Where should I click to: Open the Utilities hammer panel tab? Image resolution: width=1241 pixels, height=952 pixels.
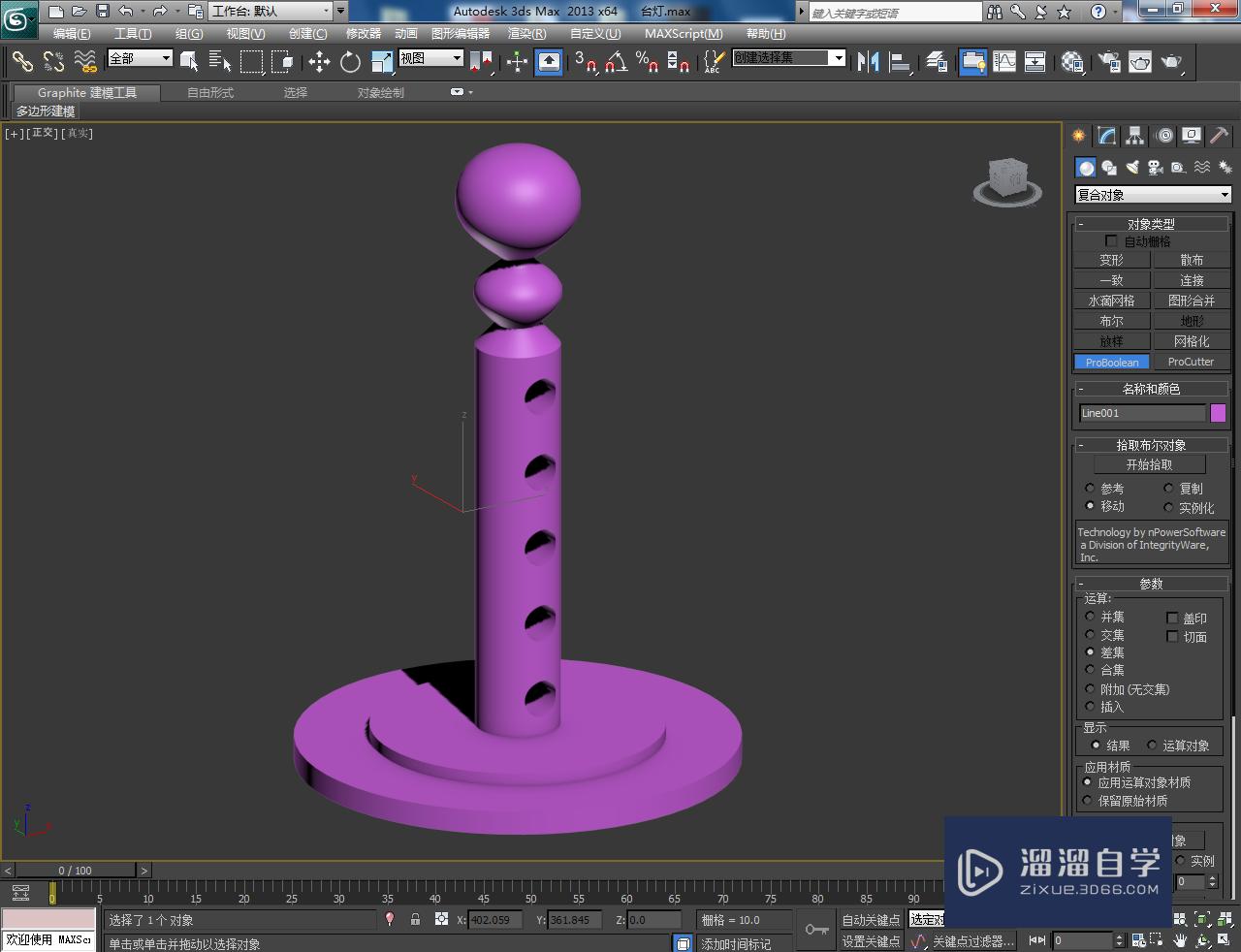(x=1220, y=136)
